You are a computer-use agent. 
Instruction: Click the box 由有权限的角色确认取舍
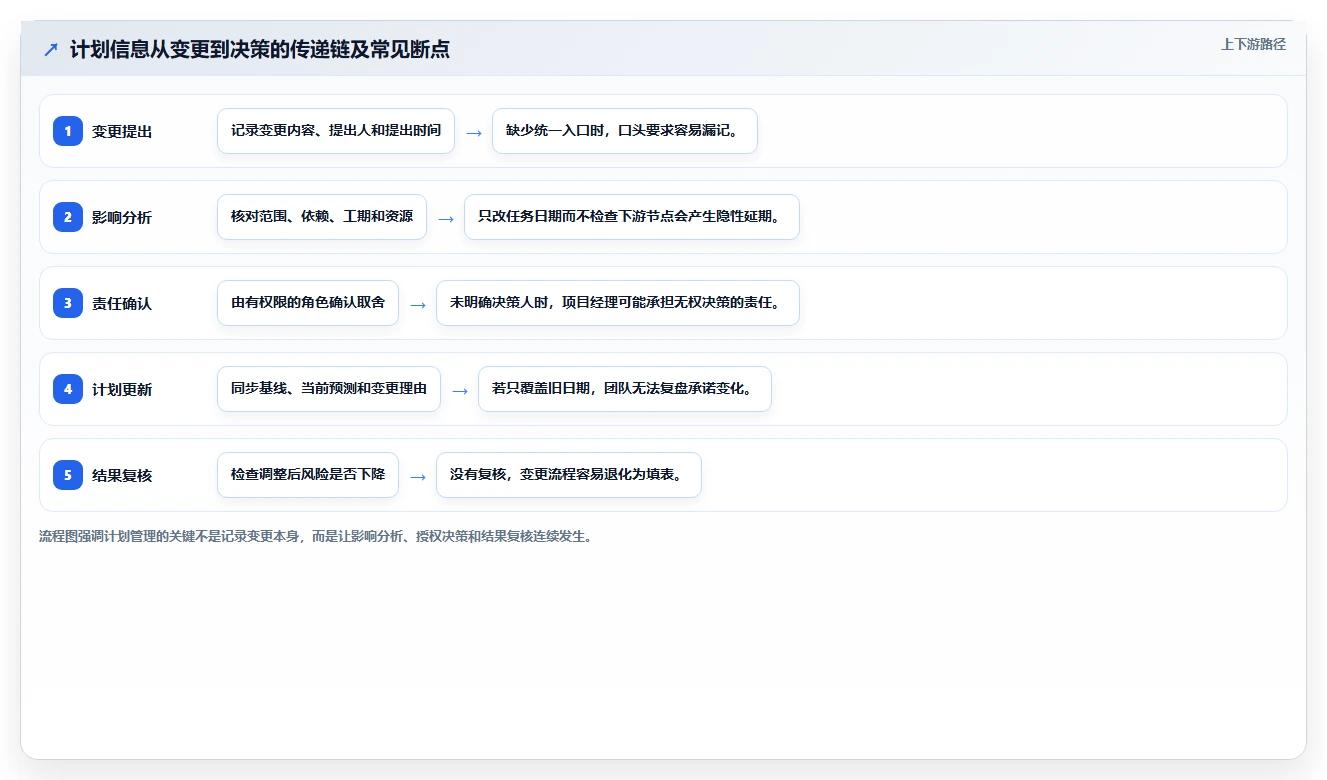pos(308,303)
